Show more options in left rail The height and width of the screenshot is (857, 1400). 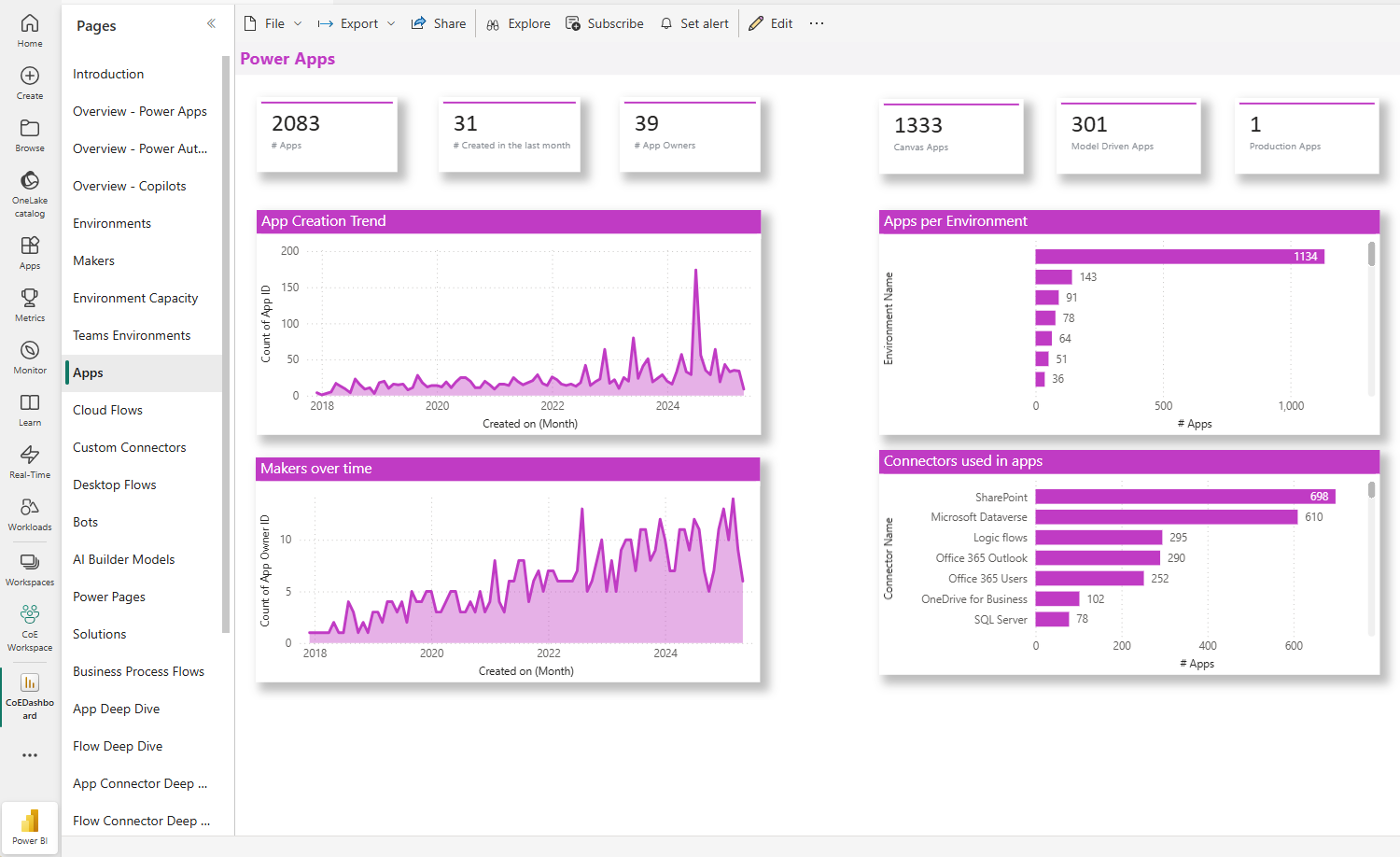[x=30, y=755]
